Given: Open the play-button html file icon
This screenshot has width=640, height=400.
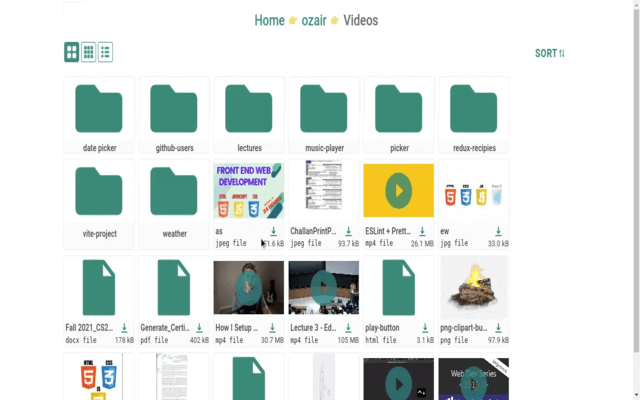Looking at the screenshot, I should tap(399, 287).
